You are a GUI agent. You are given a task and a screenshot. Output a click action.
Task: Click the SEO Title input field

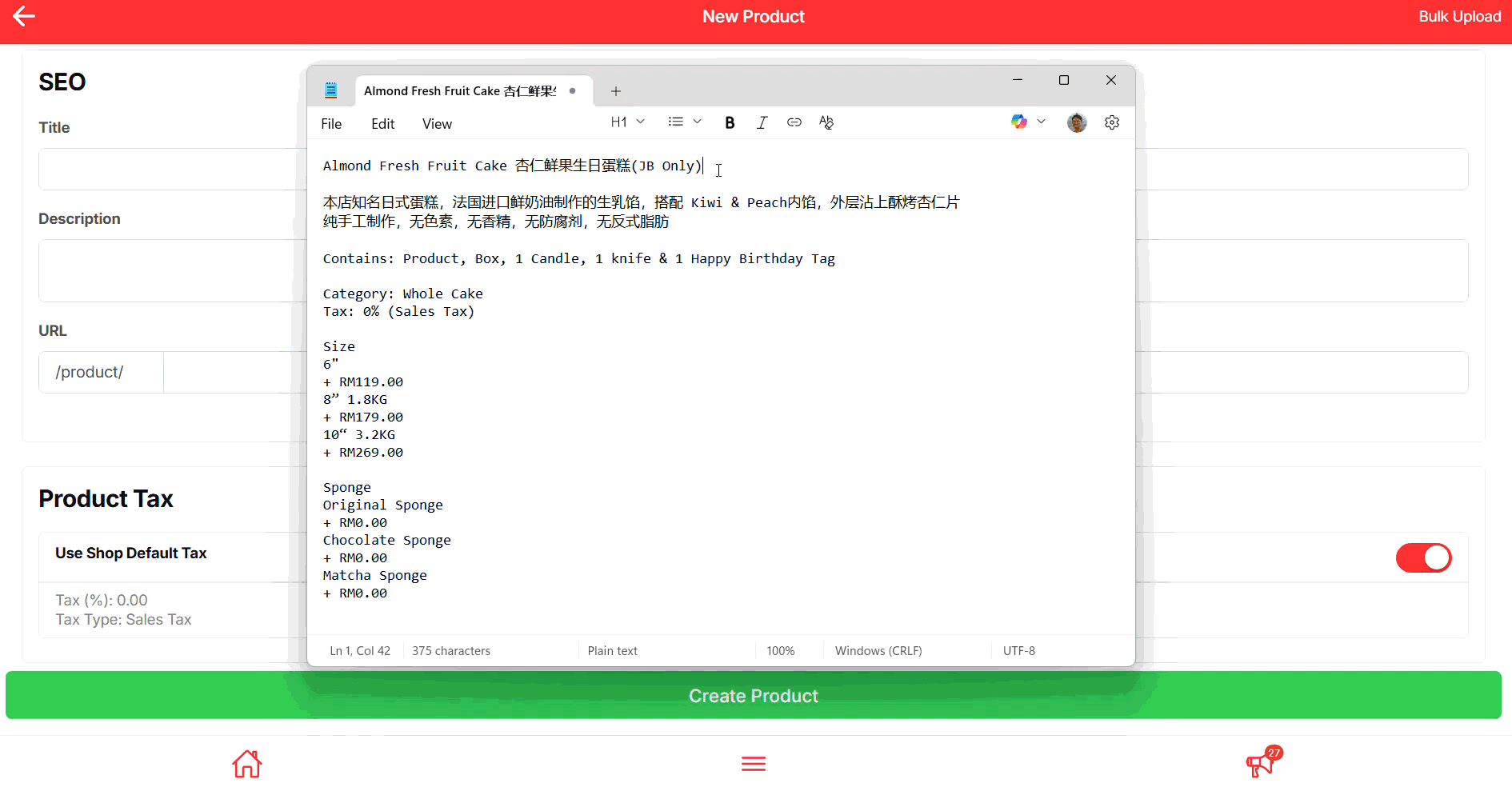168,169
